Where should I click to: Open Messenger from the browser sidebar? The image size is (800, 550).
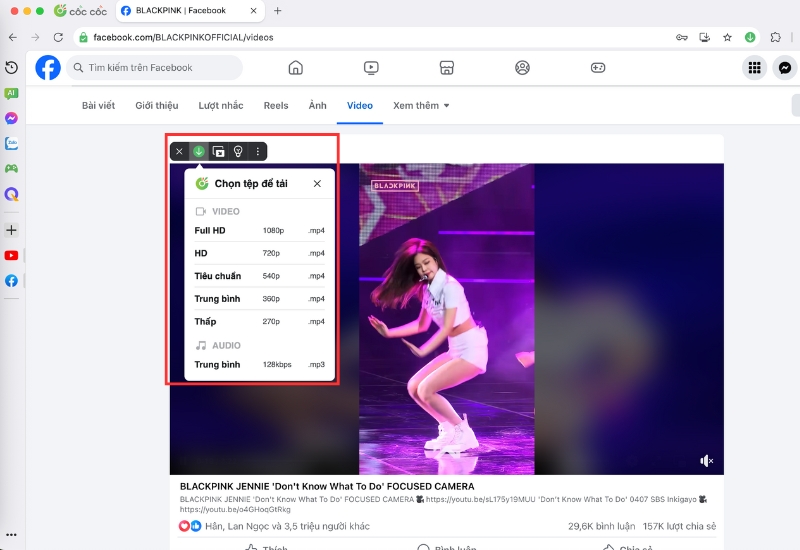click(x=11, y=118)
